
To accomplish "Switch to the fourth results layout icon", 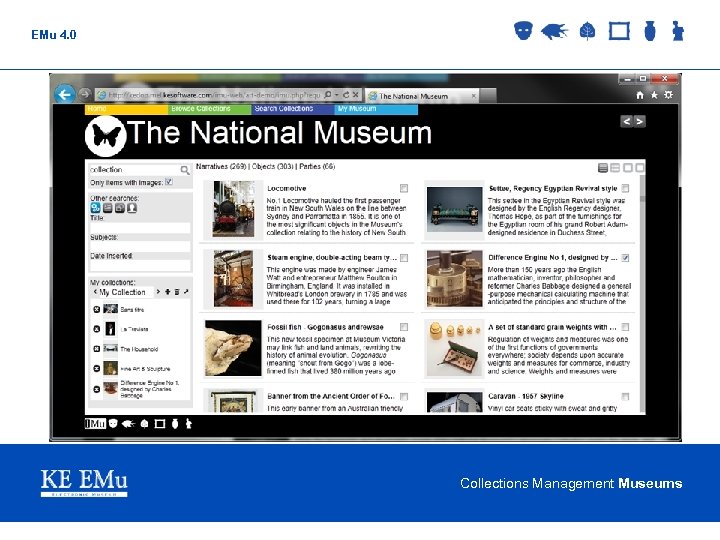I will point(639,168).
